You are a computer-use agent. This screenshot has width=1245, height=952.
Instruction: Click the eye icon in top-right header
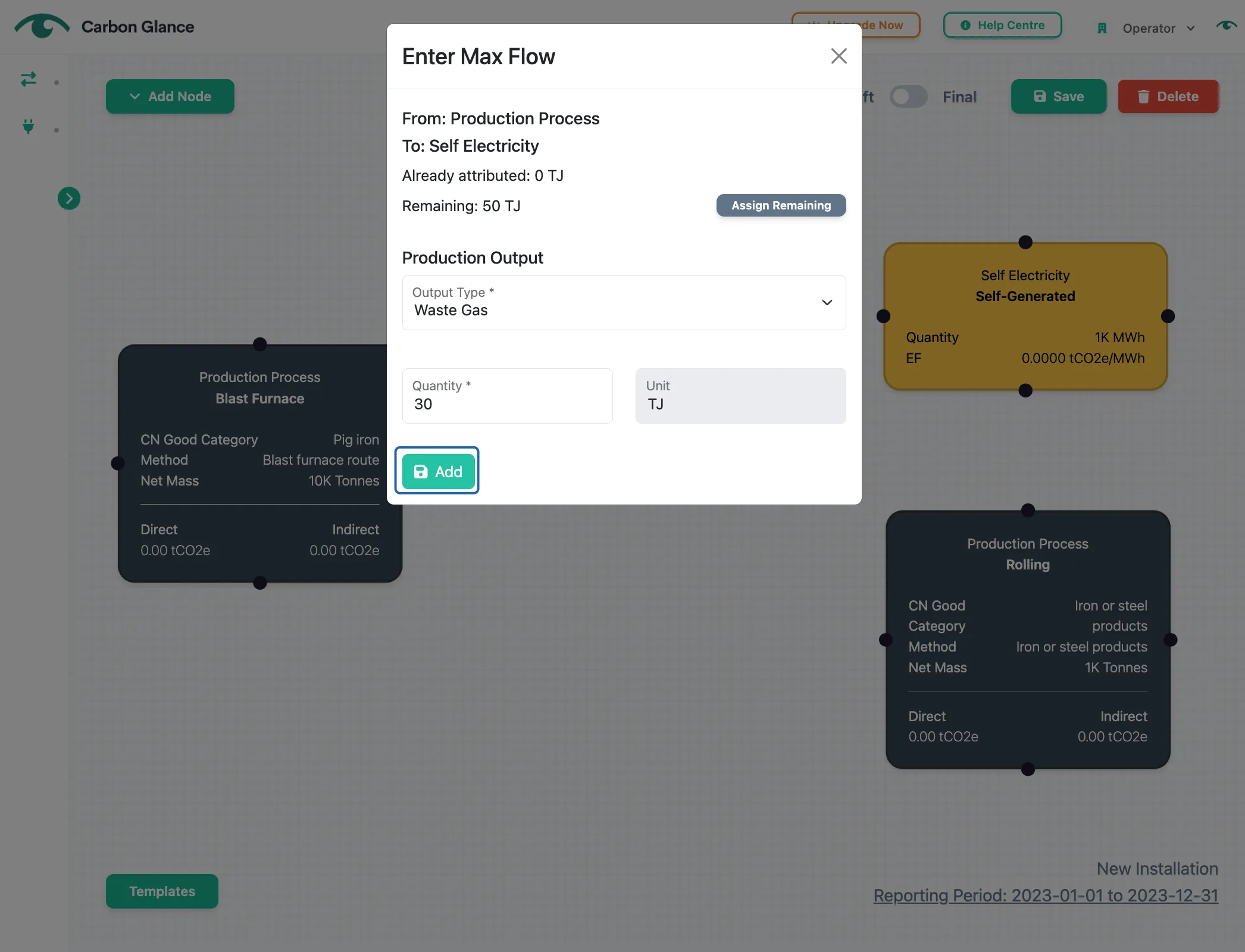click(1226, 26)
